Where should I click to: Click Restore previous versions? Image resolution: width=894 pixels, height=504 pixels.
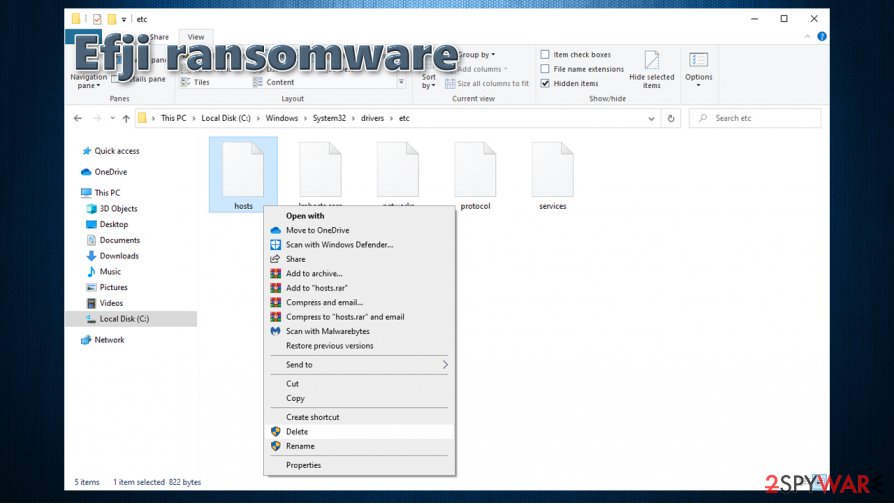tap(359, 346)
